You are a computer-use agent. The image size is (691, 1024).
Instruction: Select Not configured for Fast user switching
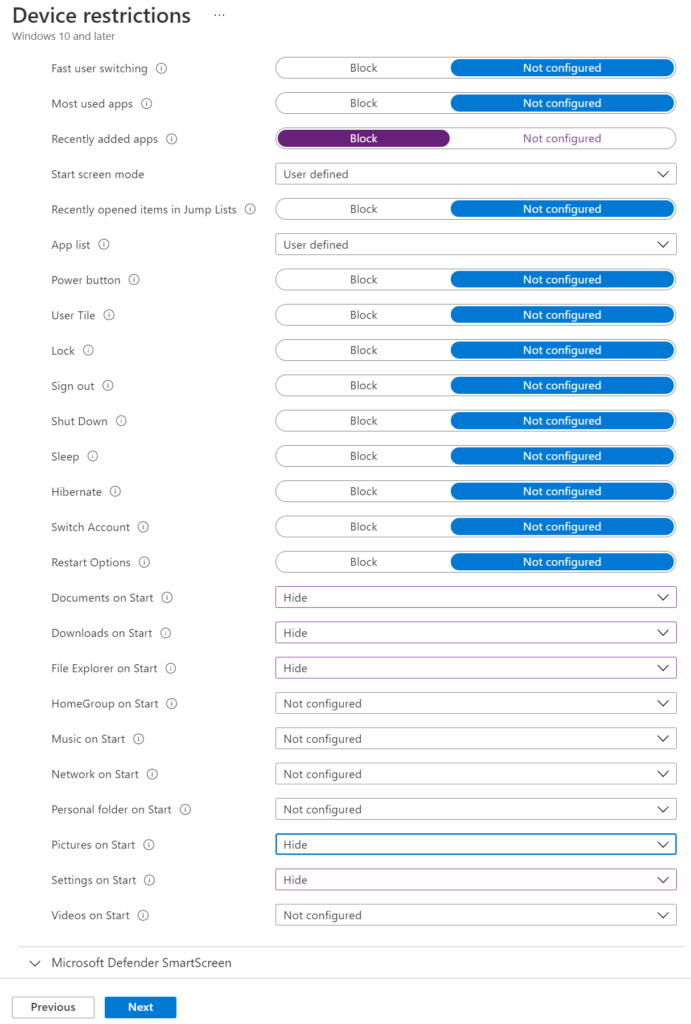tap(562, 68)
